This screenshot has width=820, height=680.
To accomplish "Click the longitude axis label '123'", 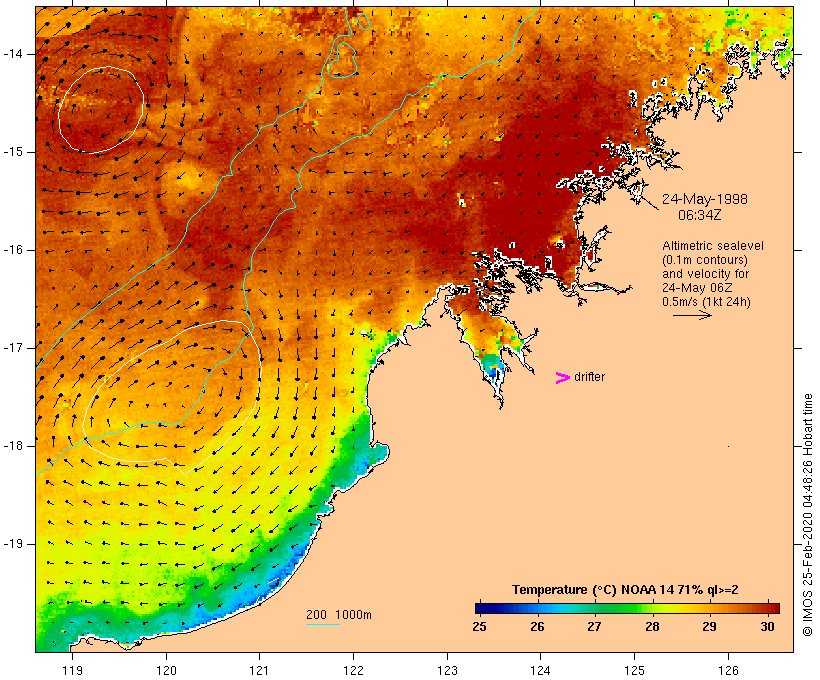I will [x=447, y=670].
